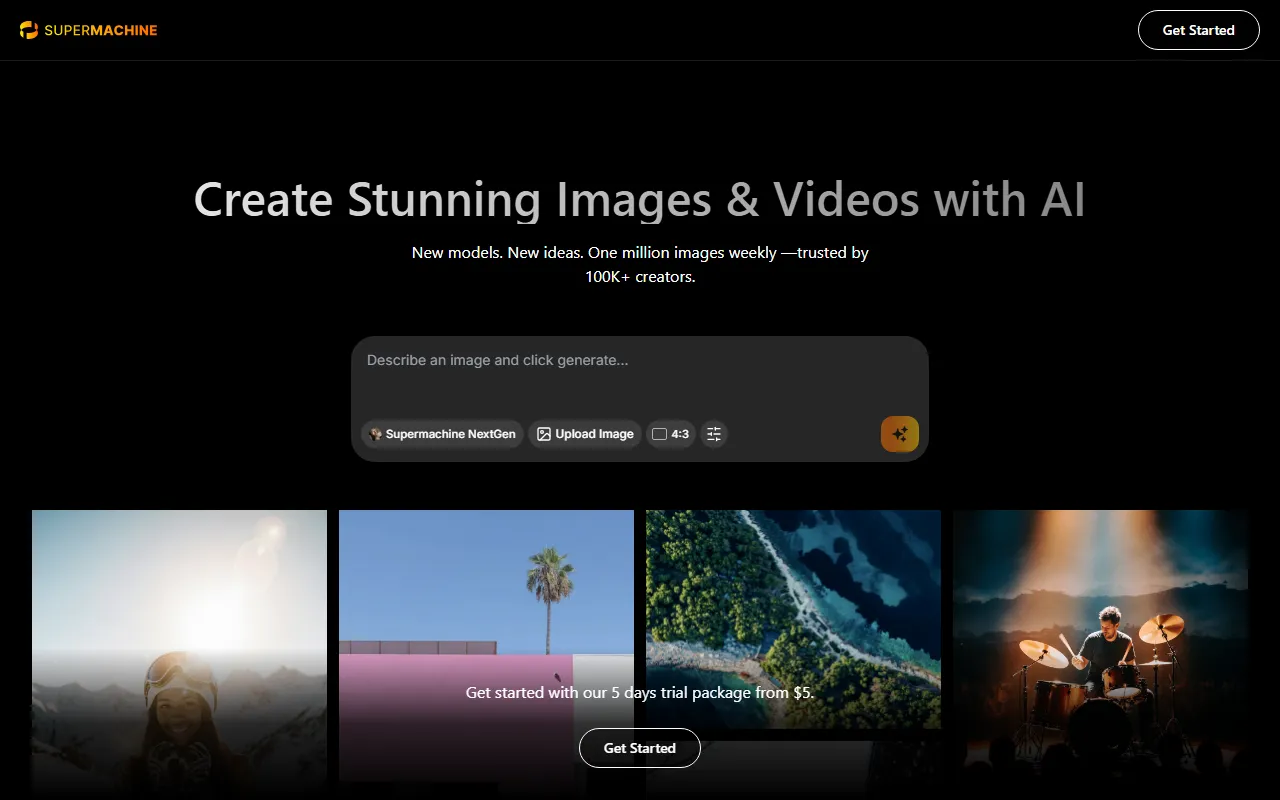Hit the orange sparkle generate button

pyautogui.click(x=899, y=434)
